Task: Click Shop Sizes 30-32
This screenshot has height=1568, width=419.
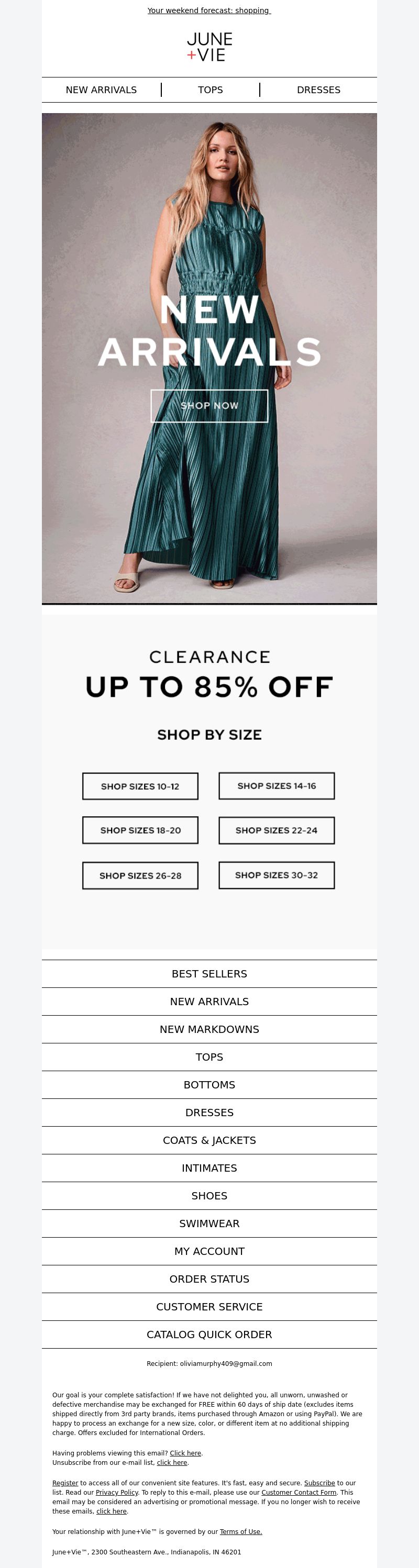Action: point(277,875)
